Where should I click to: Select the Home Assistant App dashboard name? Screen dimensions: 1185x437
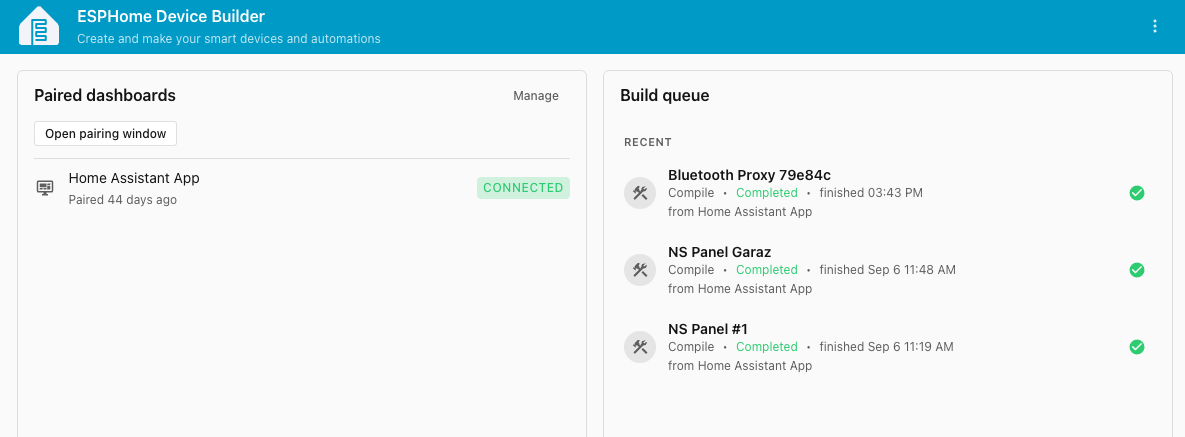(134, 178)
